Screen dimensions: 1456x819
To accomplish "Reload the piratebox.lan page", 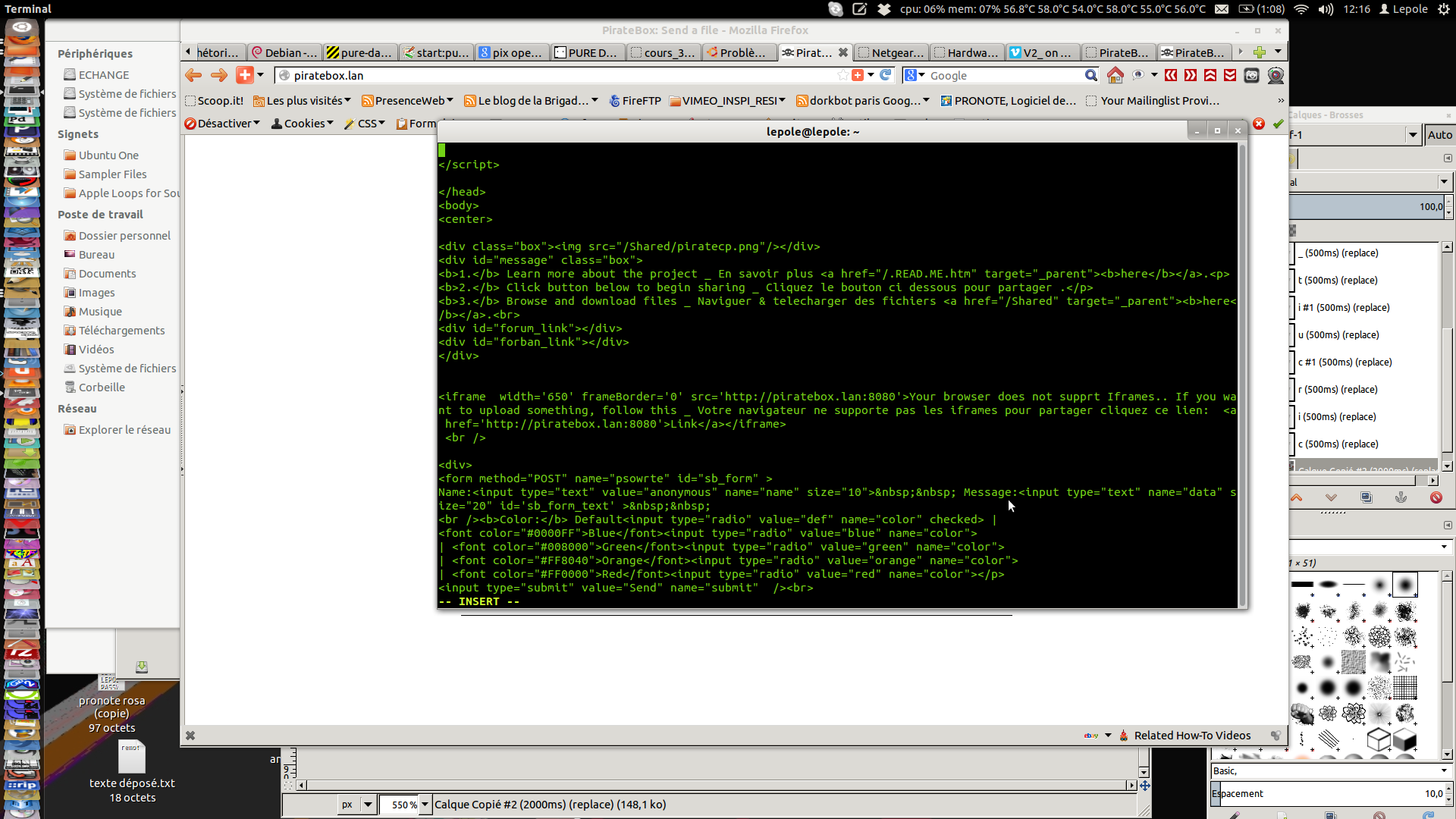I will [x=885, y=75].
